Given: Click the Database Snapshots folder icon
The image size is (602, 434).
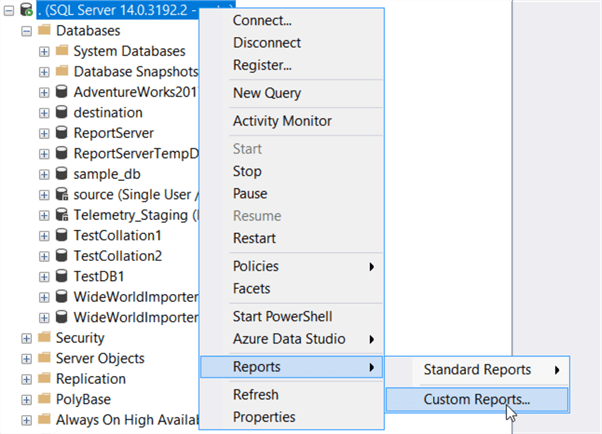Looking at the screenshot, I should point(62,71).
